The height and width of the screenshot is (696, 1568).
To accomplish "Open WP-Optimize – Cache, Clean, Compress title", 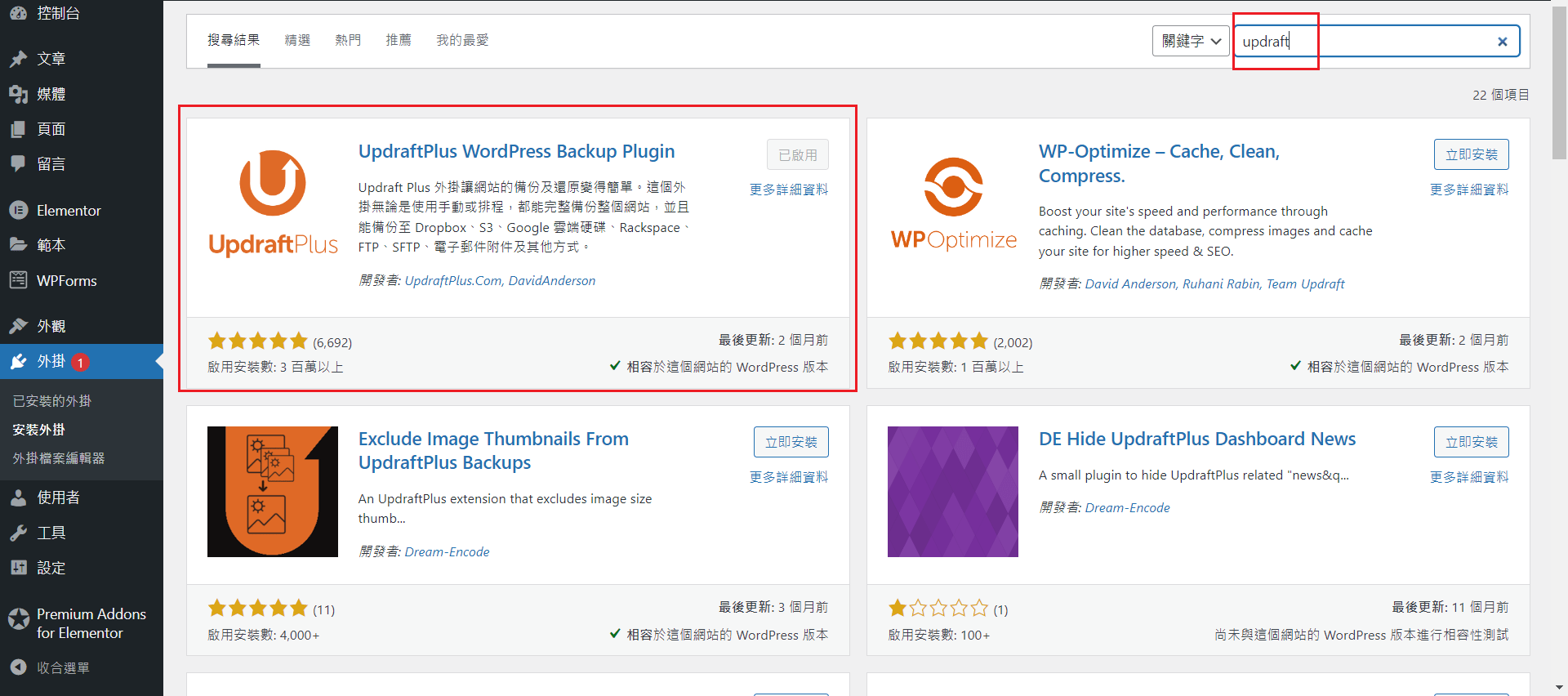I will point(1159,163).
